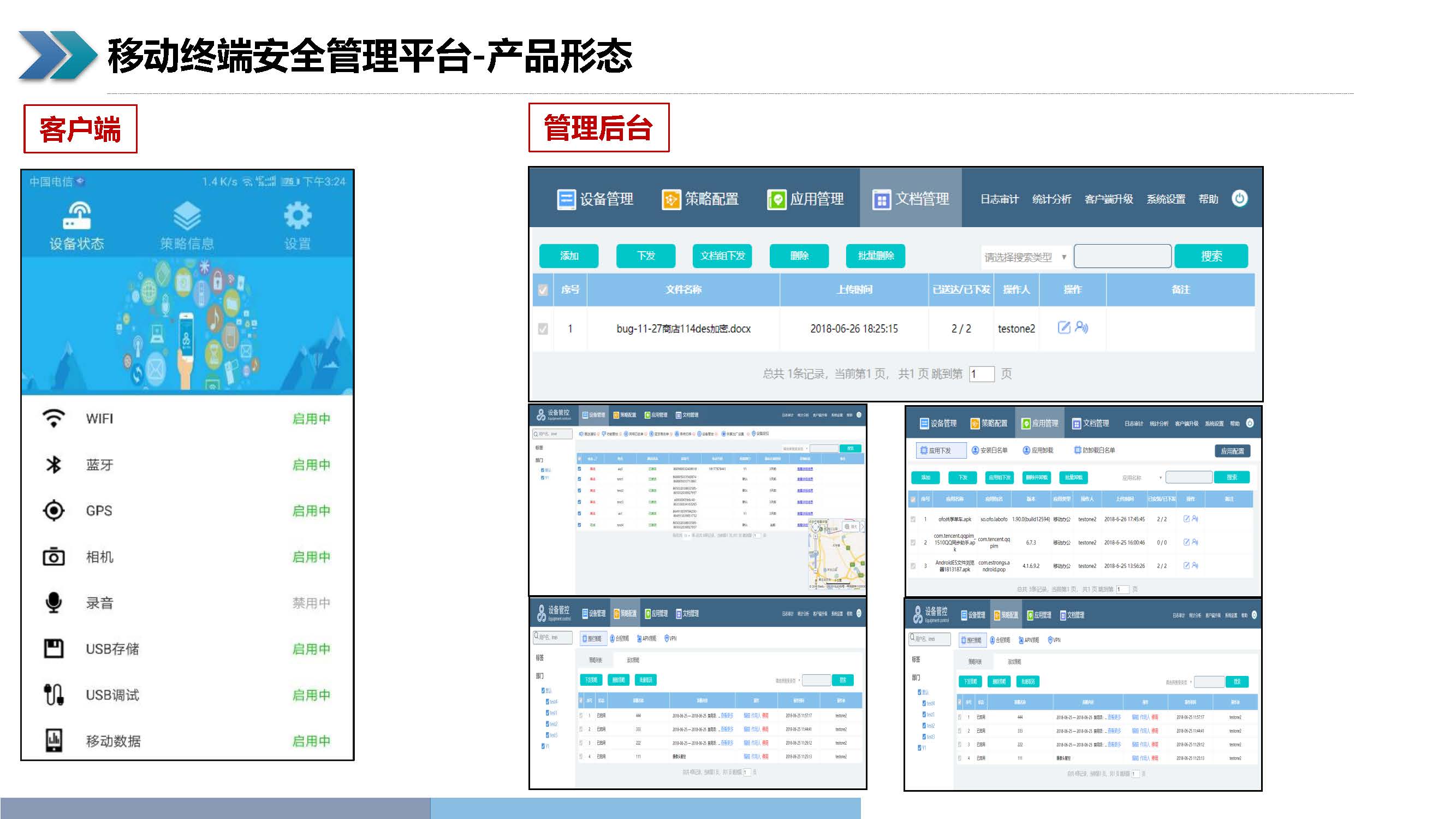Open the 日志审计 menu item
This screenshot has width=1456, height=819.
click(x=999, y=199)
